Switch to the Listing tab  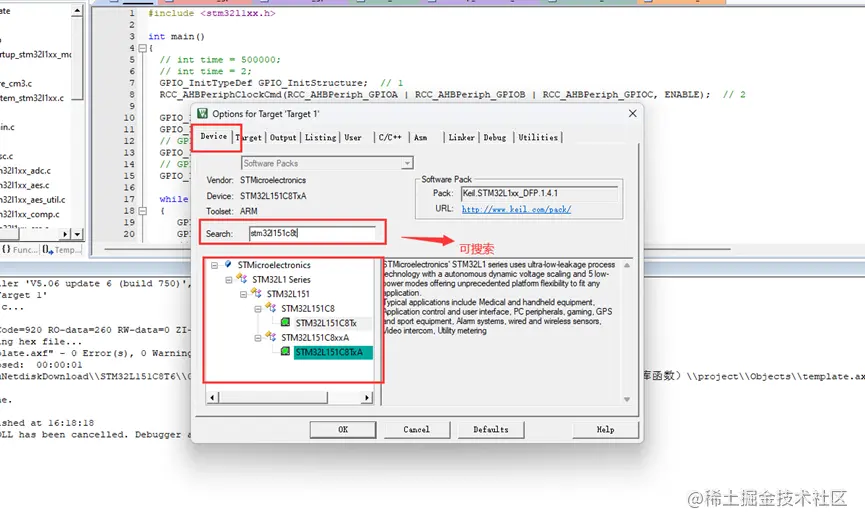tap(321, 137)
